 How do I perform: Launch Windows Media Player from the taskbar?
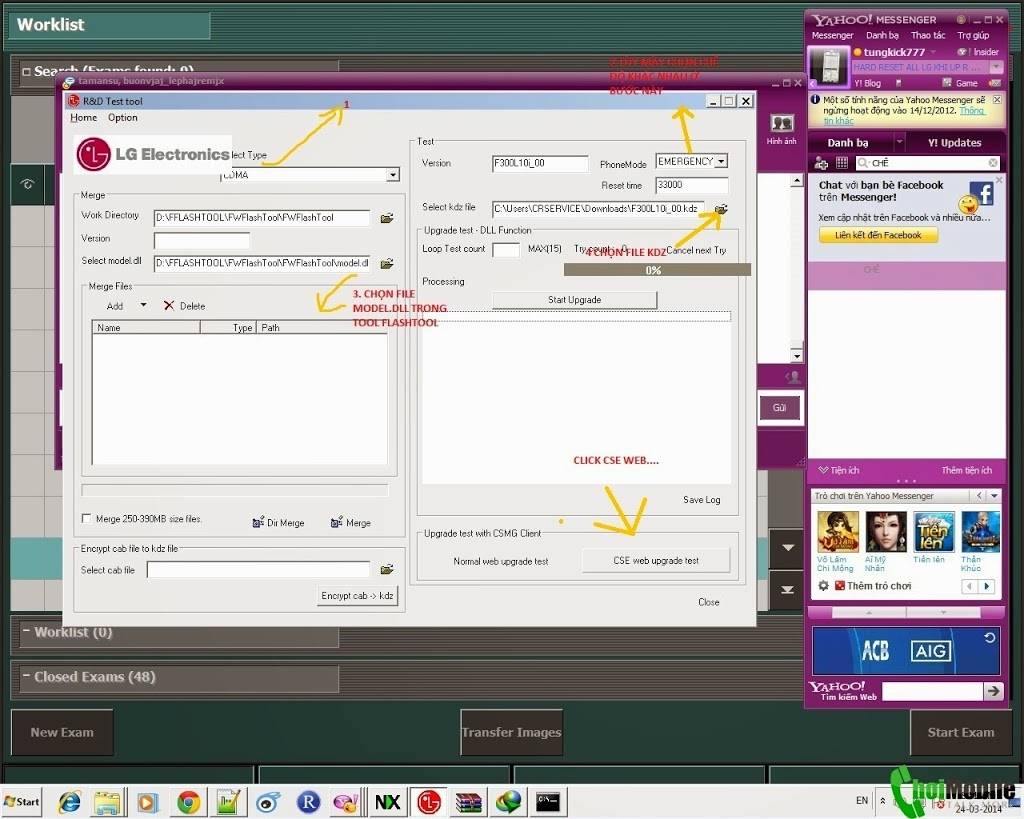pos(148,801)
